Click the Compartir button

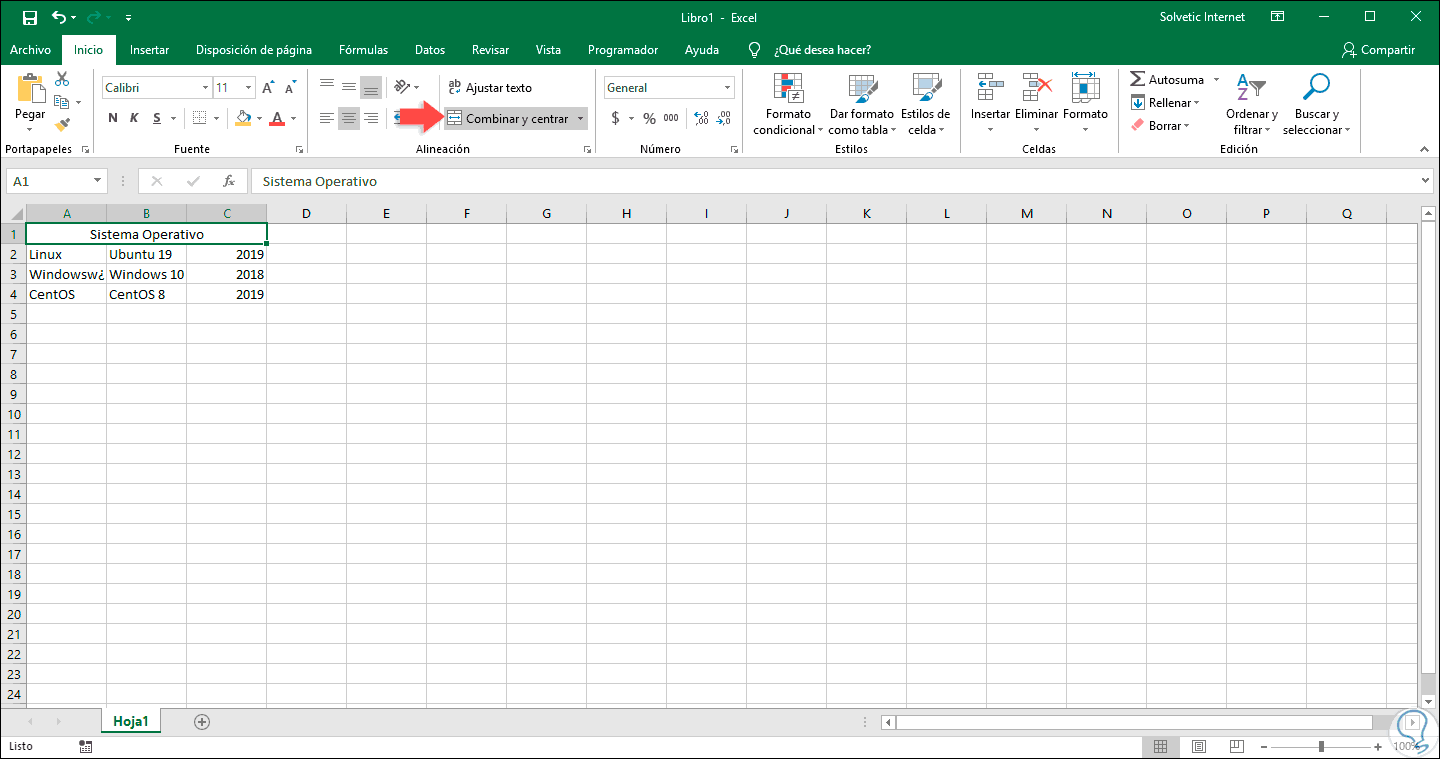1379,49
